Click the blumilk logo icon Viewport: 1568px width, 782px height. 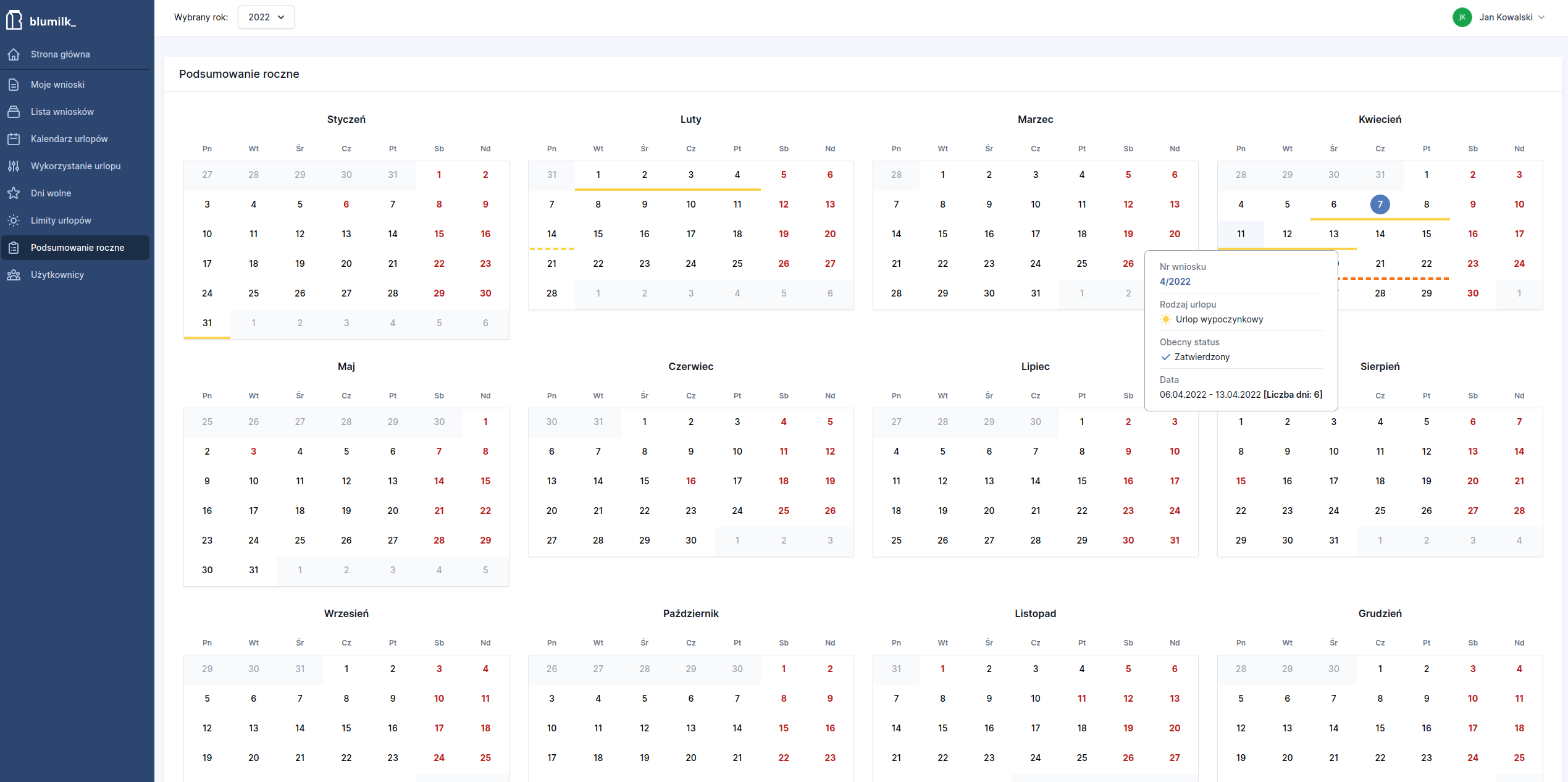(14, 20)
